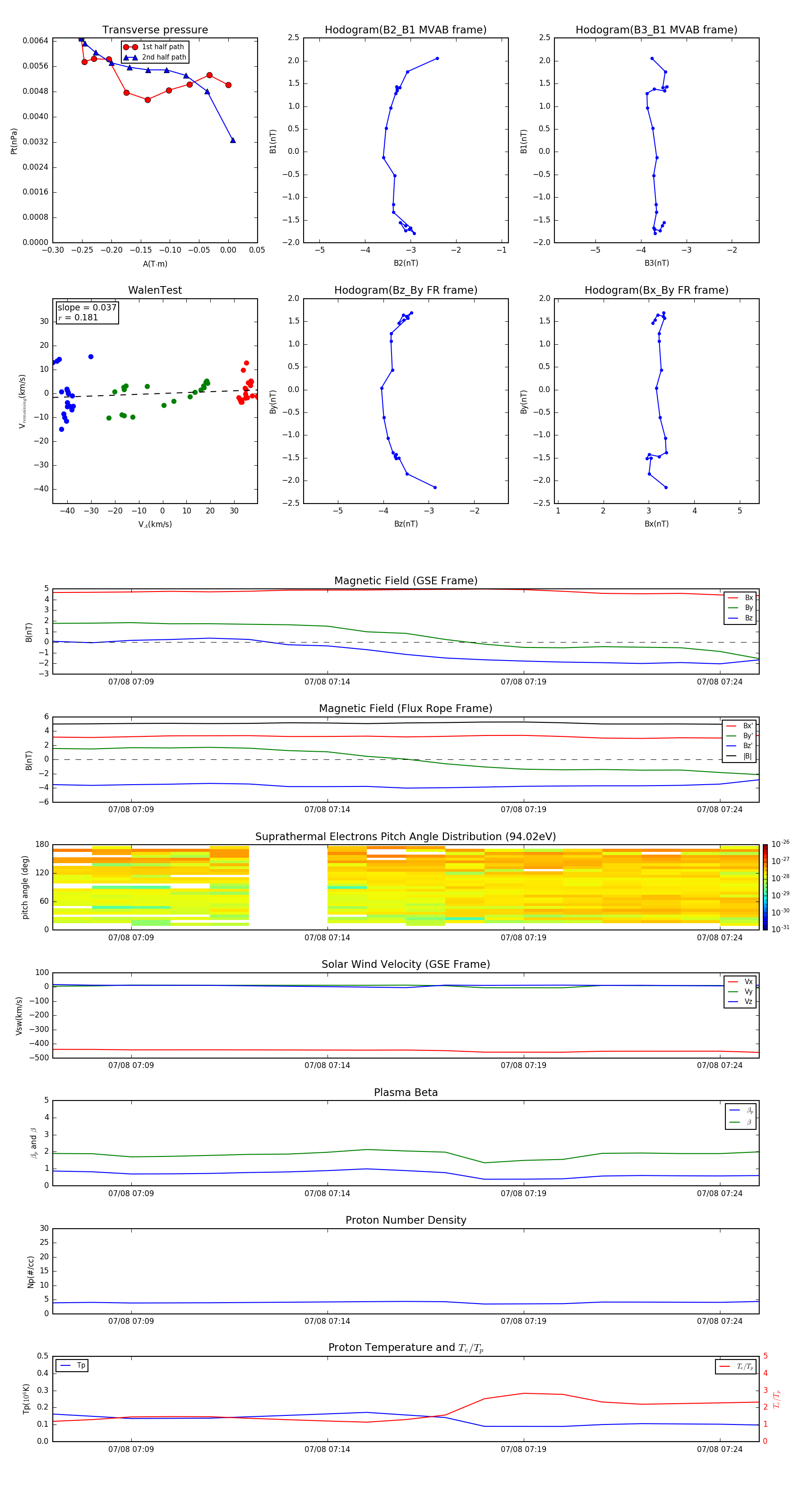Click the Suprathermal Electrons Pitch Angle Distribution title
Image resolution: width=812 pixels, height=1489 pixels.
point(406,837)
